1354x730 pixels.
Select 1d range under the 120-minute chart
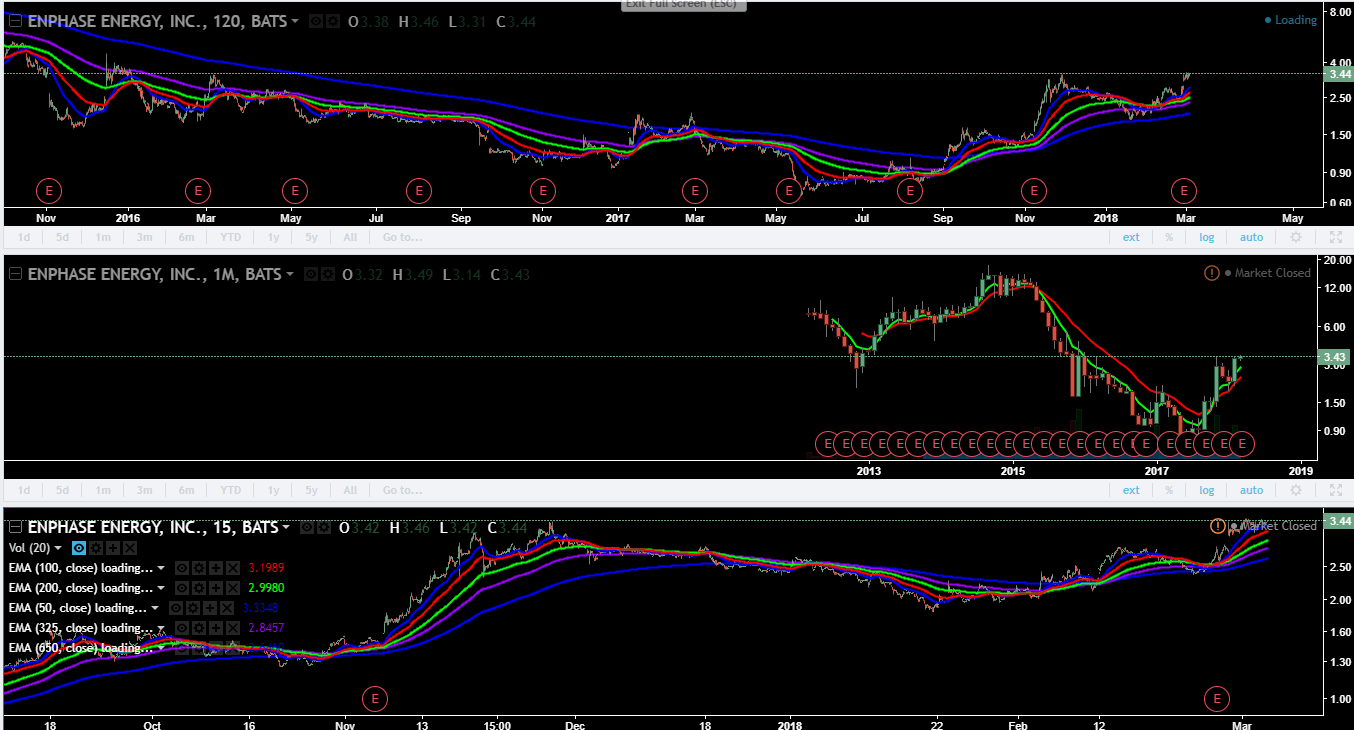[24, 237]
